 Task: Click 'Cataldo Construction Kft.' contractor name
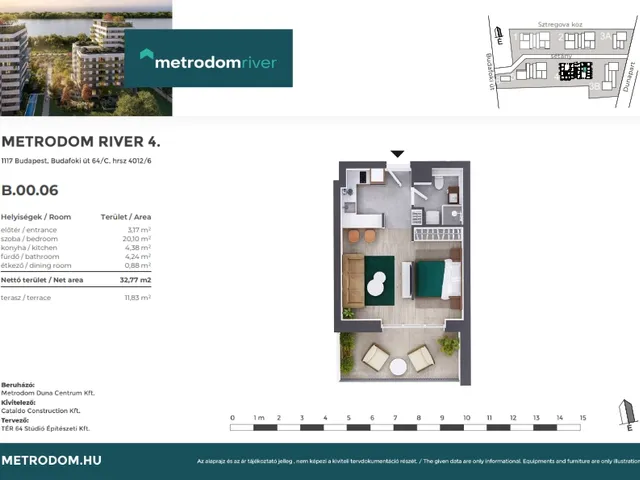point(41,411)
